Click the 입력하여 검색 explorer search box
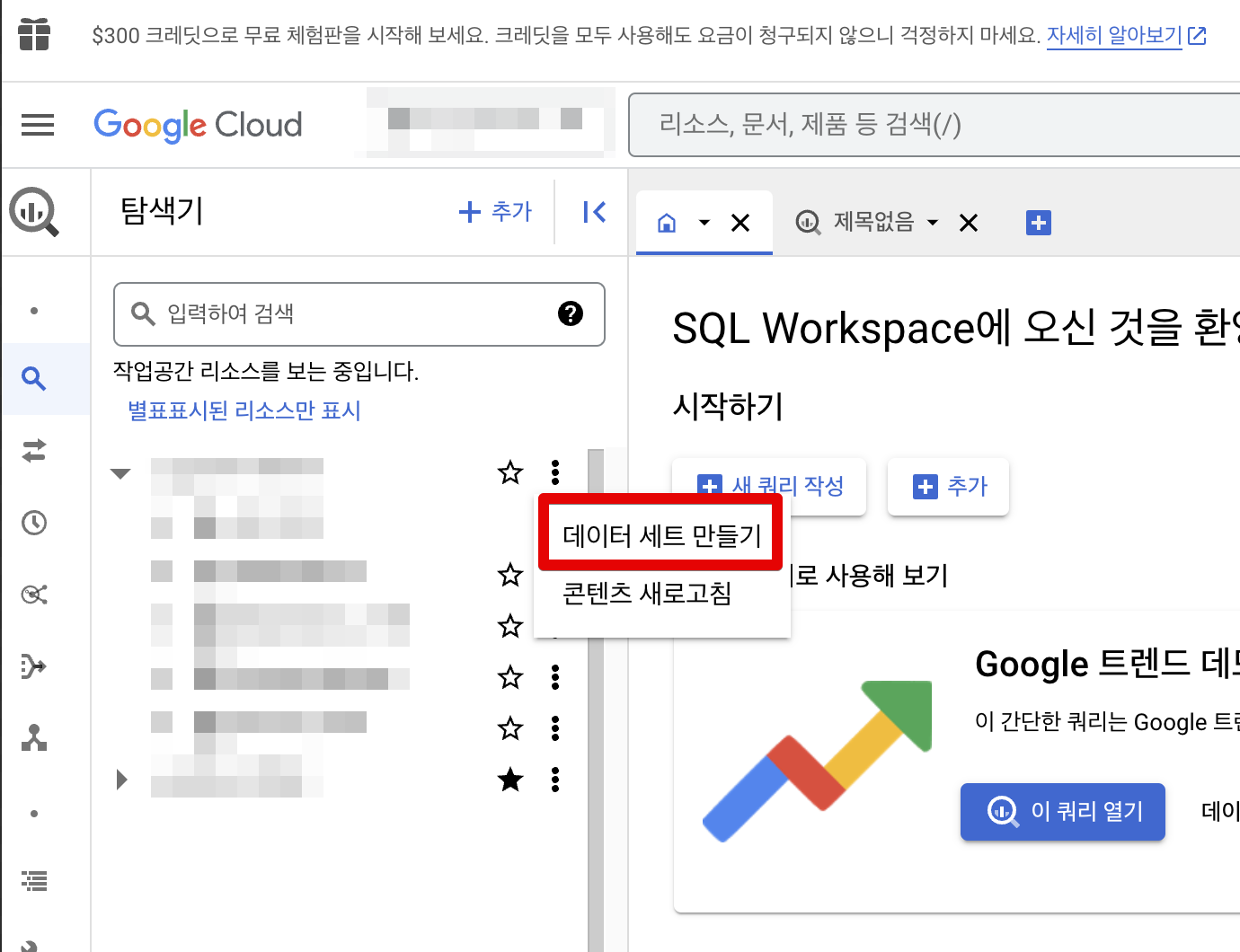This screenshot has width=1240, height=952. point(359,313)
